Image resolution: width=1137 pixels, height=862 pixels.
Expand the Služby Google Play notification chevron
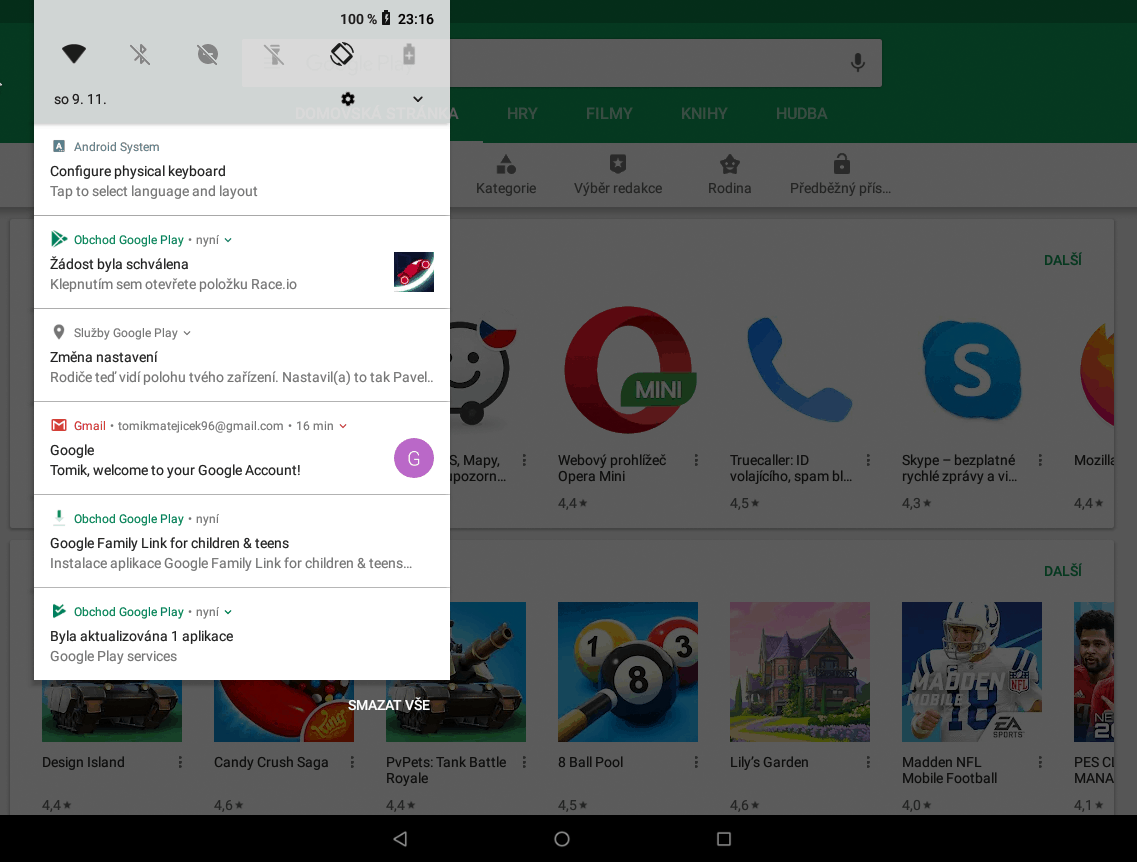tap(187, 333)
